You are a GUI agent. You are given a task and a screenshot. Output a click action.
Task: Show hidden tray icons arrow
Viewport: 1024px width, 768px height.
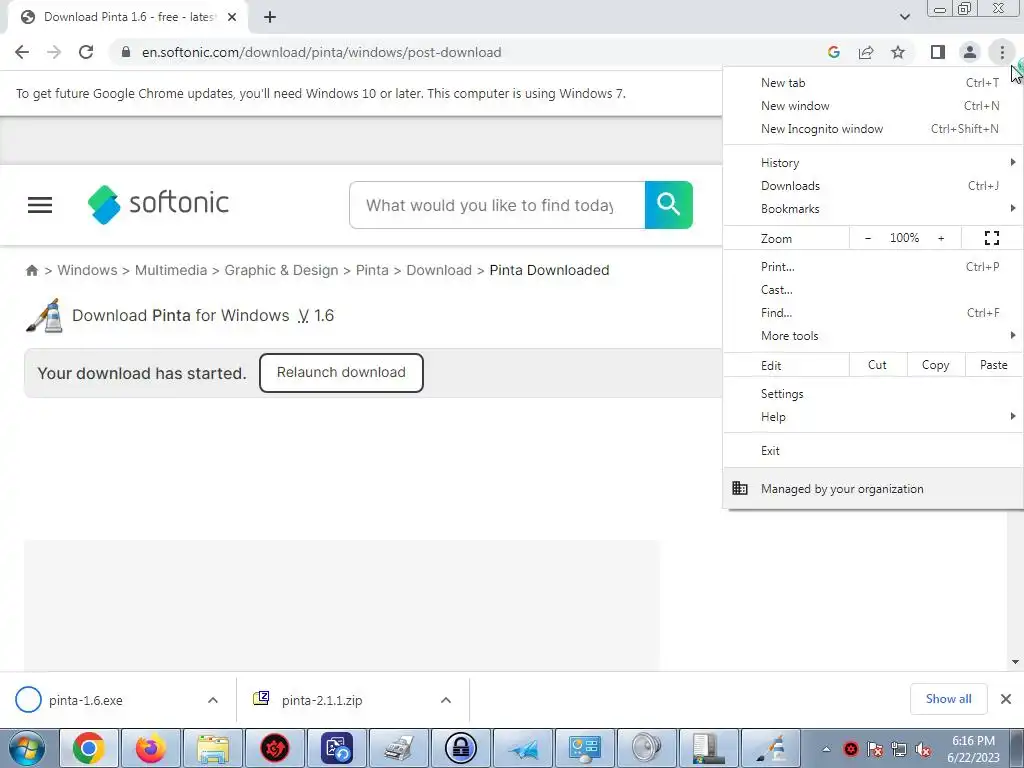pos(826,749)
